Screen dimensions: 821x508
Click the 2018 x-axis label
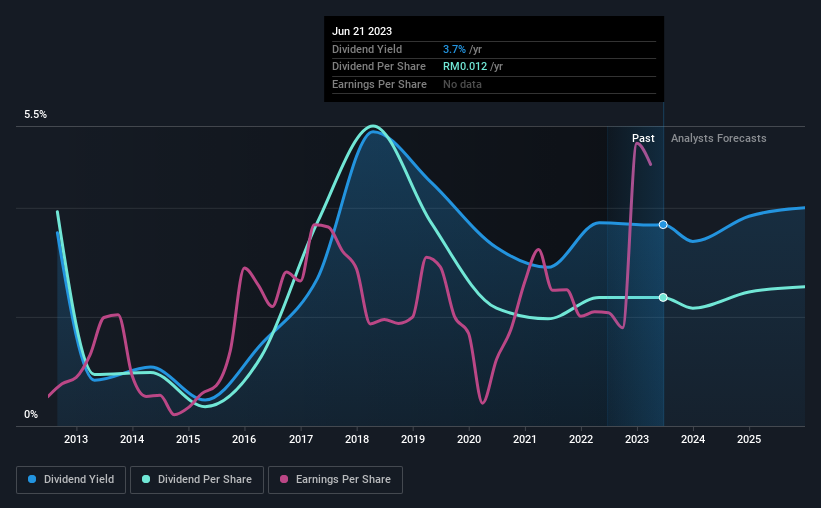357,439
